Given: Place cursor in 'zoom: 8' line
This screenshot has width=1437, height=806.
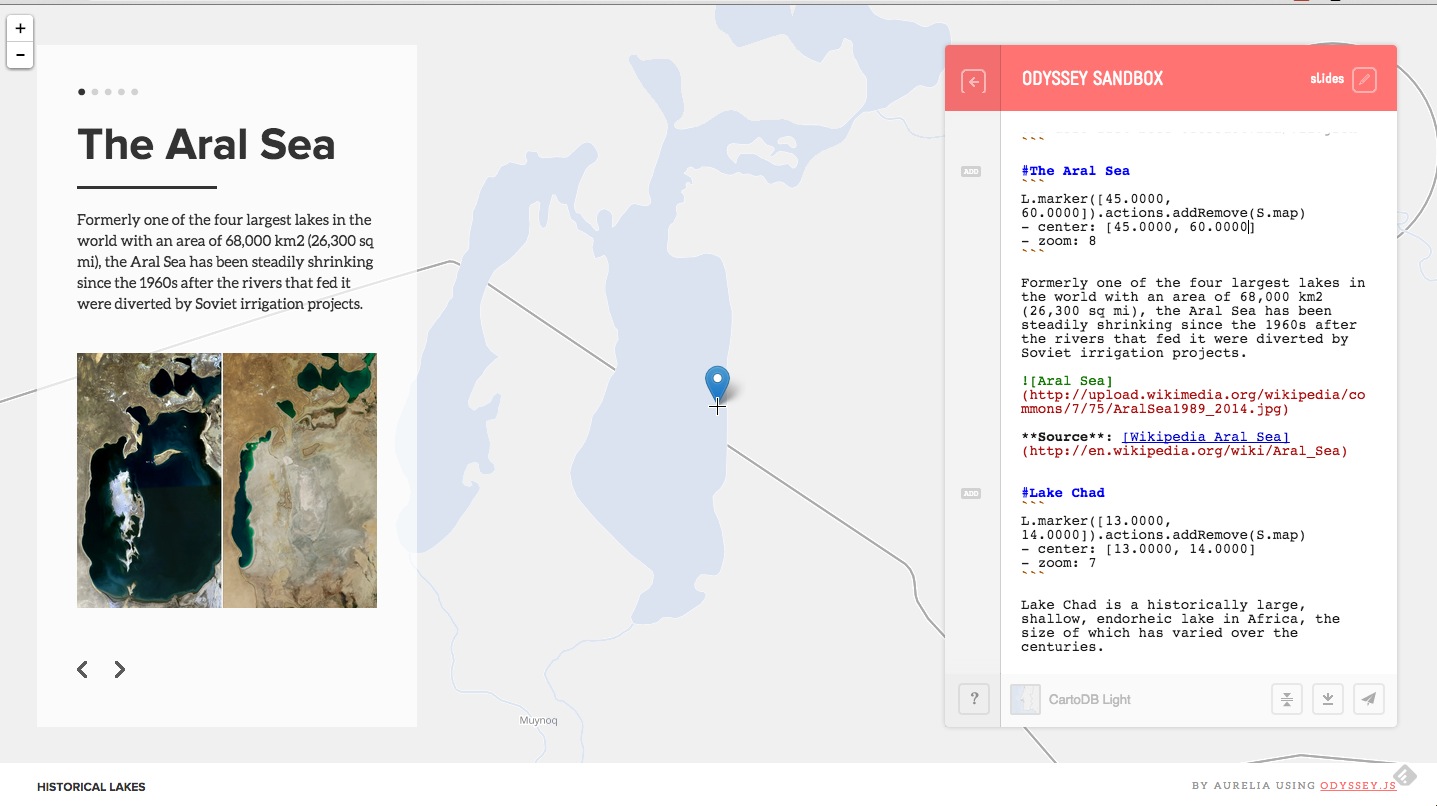Looking at the screenshot, I should coord(1058,241).
